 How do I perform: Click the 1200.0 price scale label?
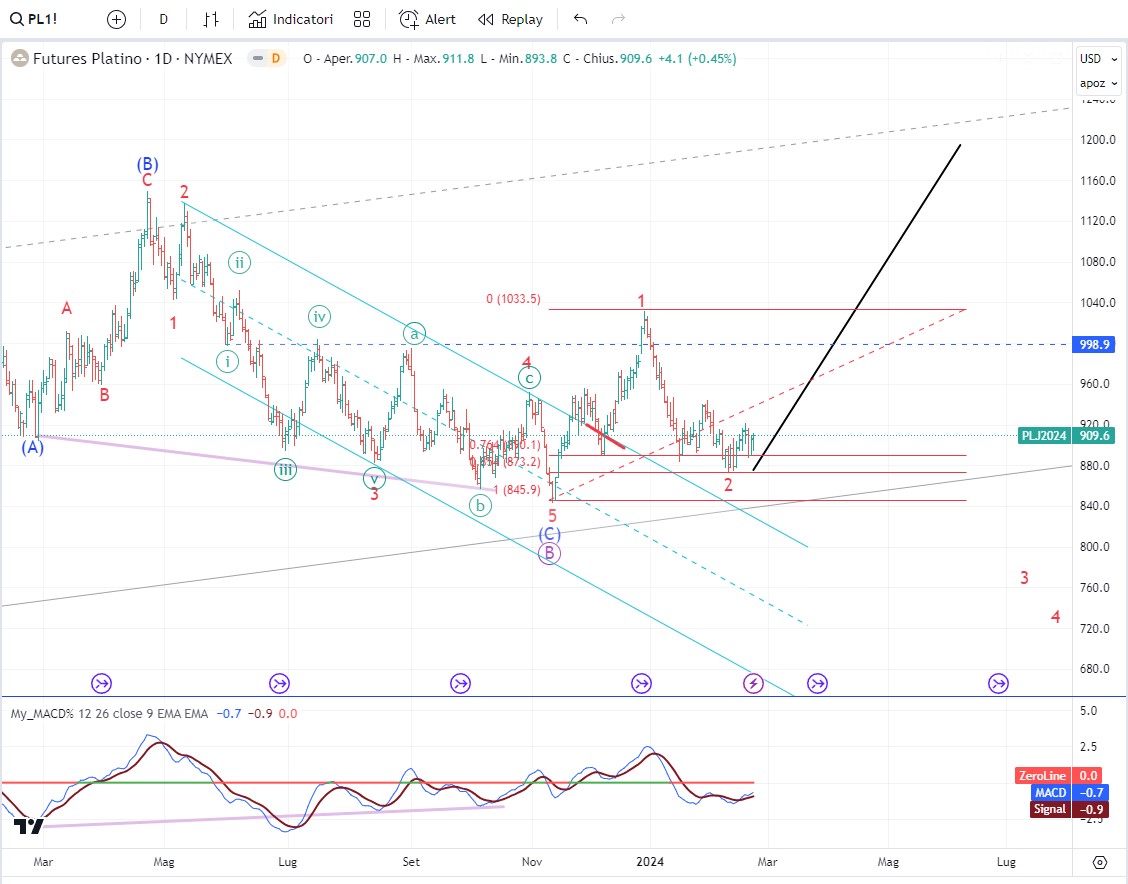pyautogui.click(x=1097, y=140)
